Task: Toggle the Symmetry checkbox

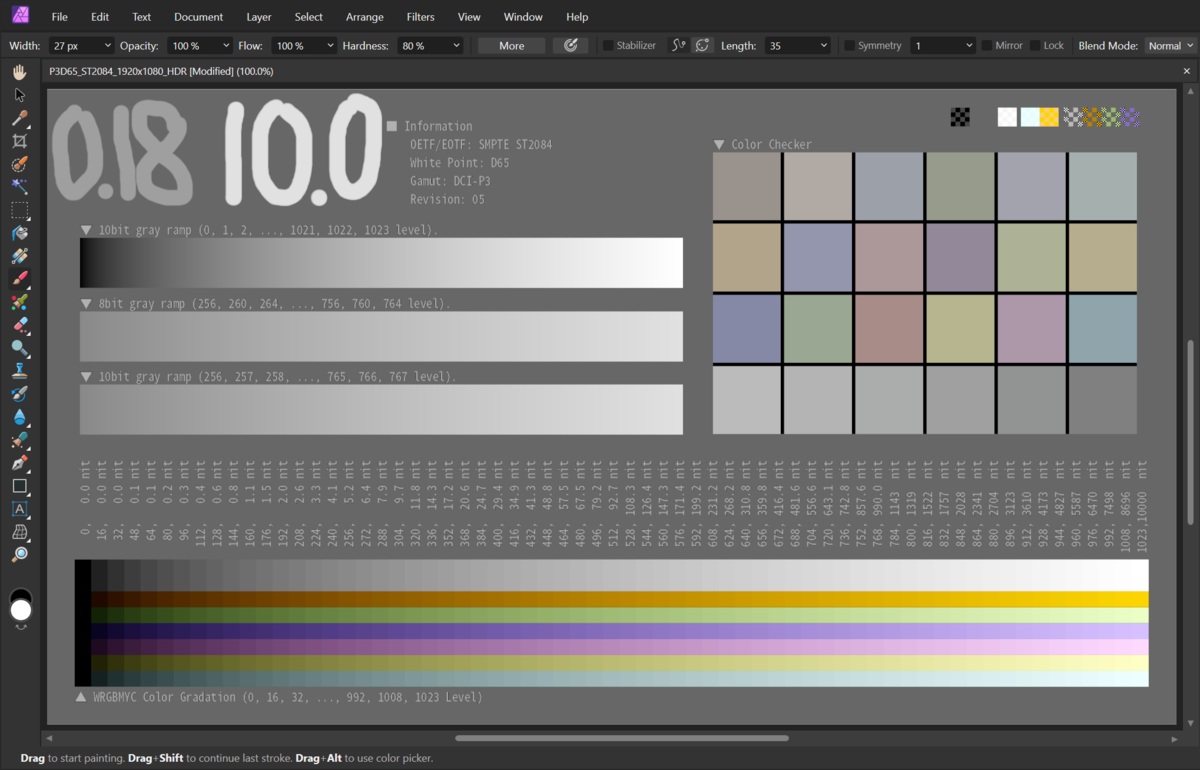Action: click(849, 46)
